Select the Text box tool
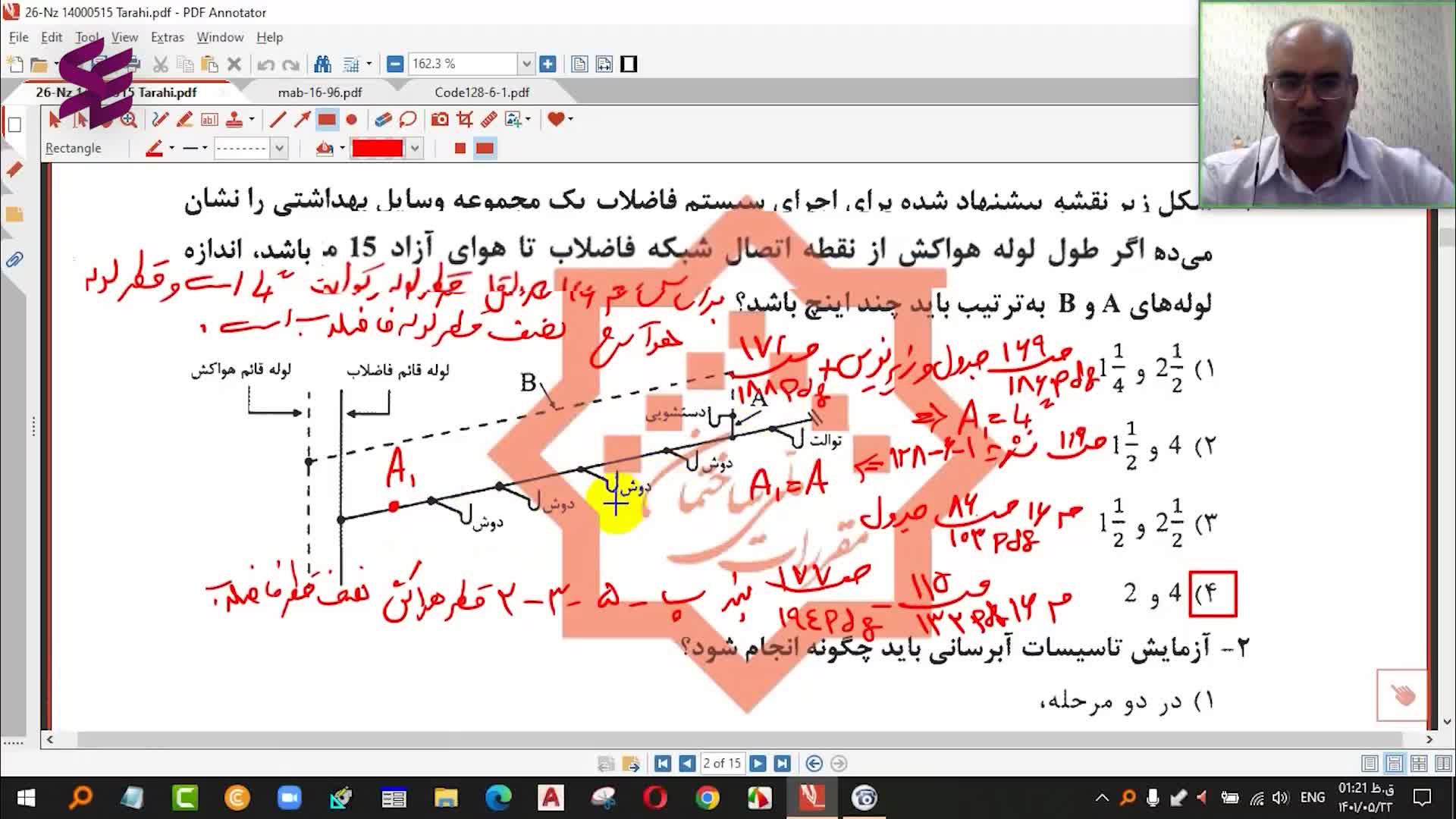1456x819 pixels. [x=209, y=119]
